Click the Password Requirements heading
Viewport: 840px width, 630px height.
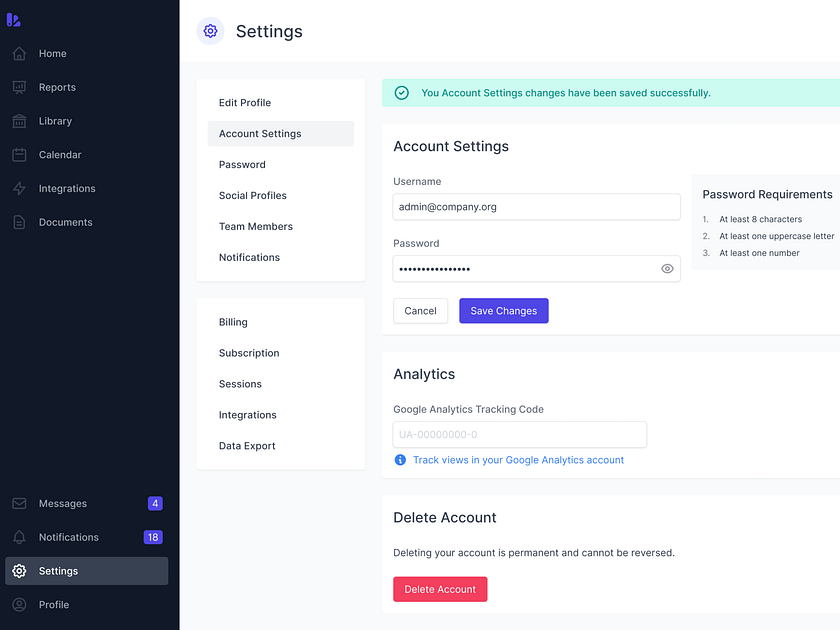767,194
